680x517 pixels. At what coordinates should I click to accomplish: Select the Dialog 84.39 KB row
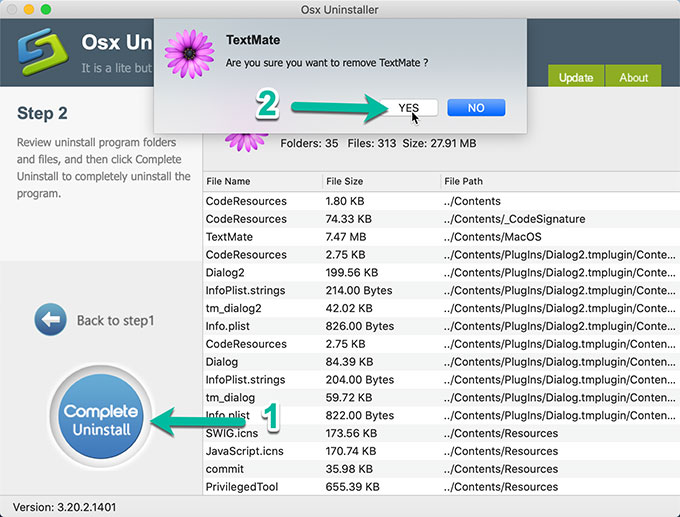pos(441,362)
